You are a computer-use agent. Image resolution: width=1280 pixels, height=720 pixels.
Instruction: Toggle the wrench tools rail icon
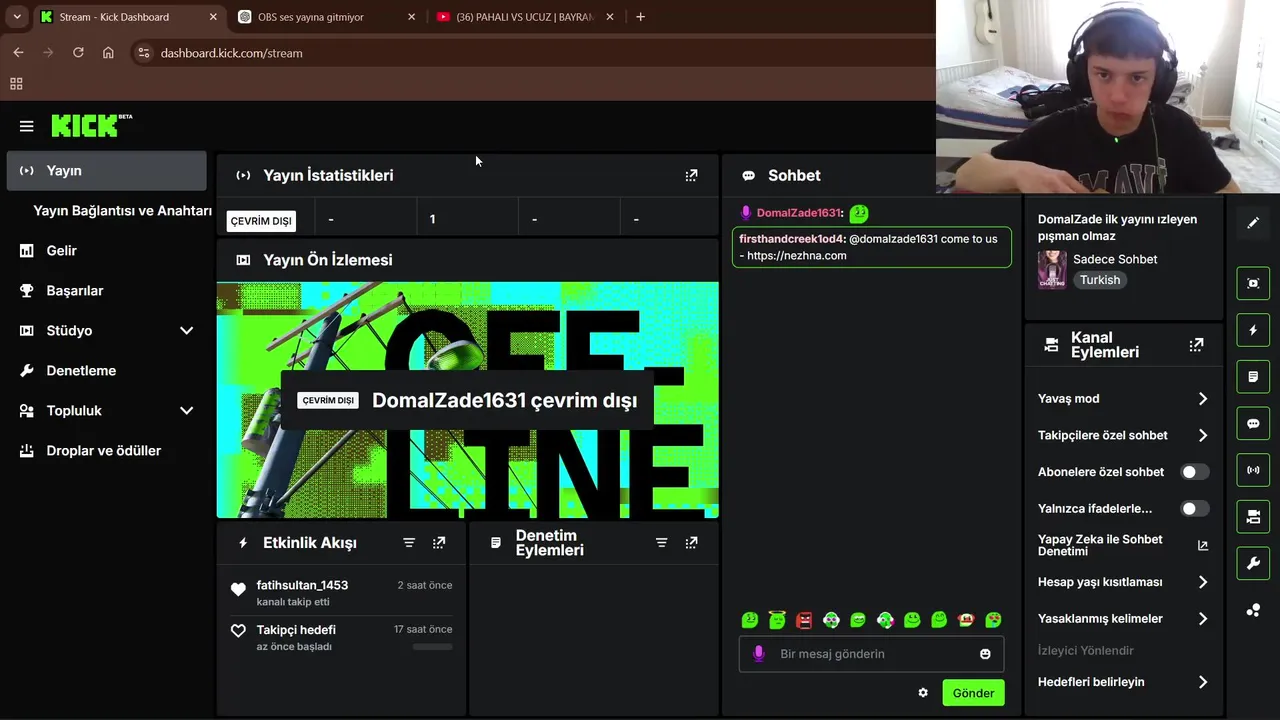(1253, 563)
